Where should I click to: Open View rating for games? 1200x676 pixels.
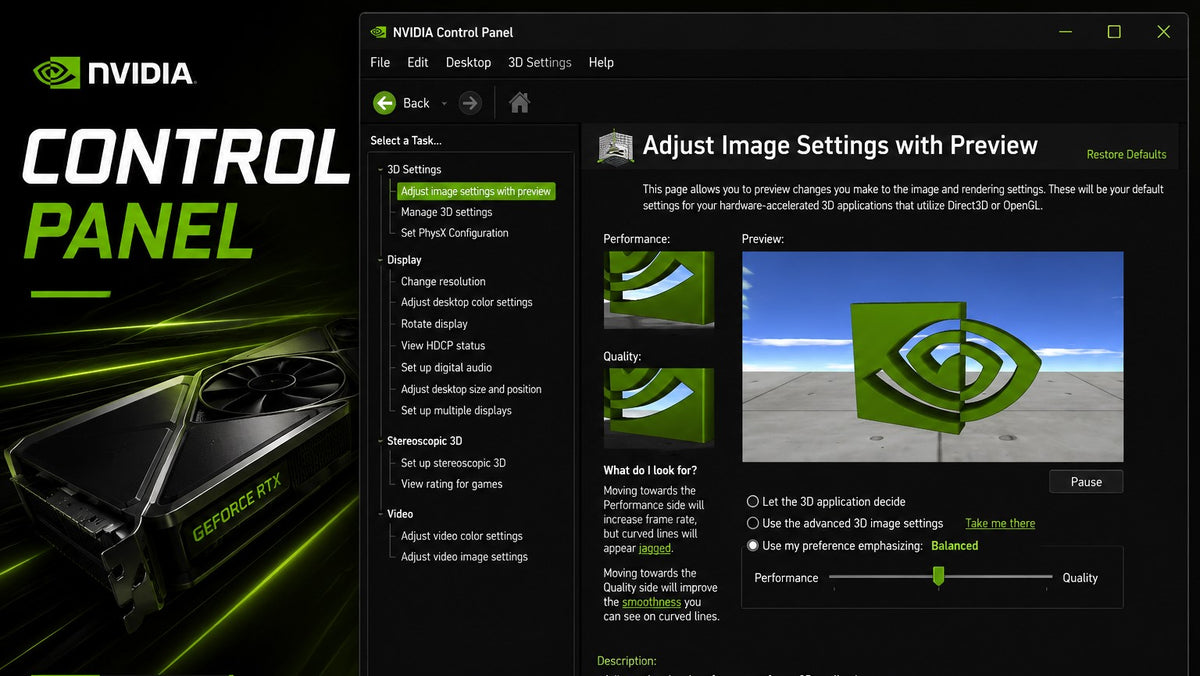451,484
